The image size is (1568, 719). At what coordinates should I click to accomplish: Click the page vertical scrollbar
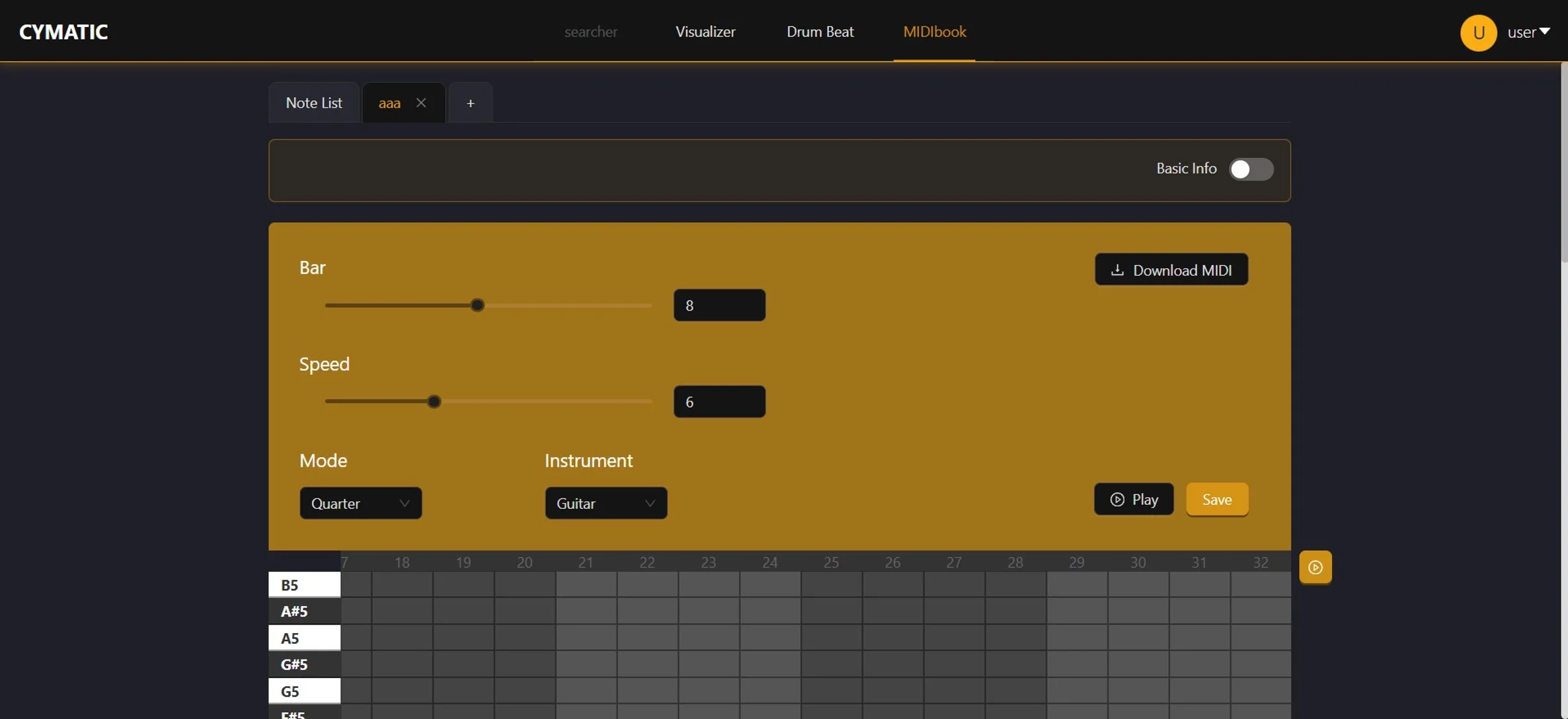tap(1563, 163)
